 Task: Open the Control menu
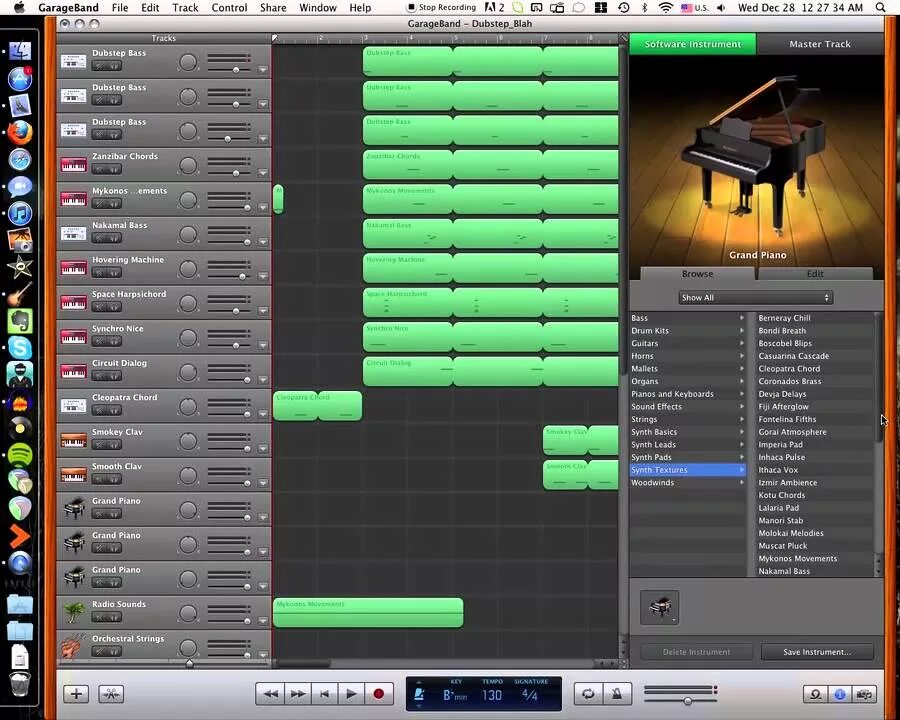(229, 7)
